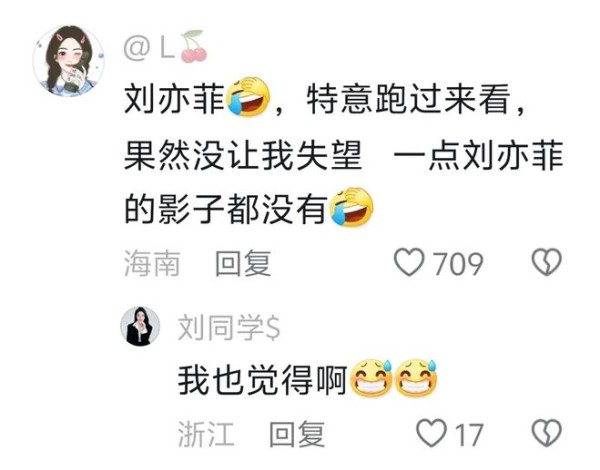Screen dimensions: 600x470
Task: Tap the 709 like count
Action: (458, 264)
